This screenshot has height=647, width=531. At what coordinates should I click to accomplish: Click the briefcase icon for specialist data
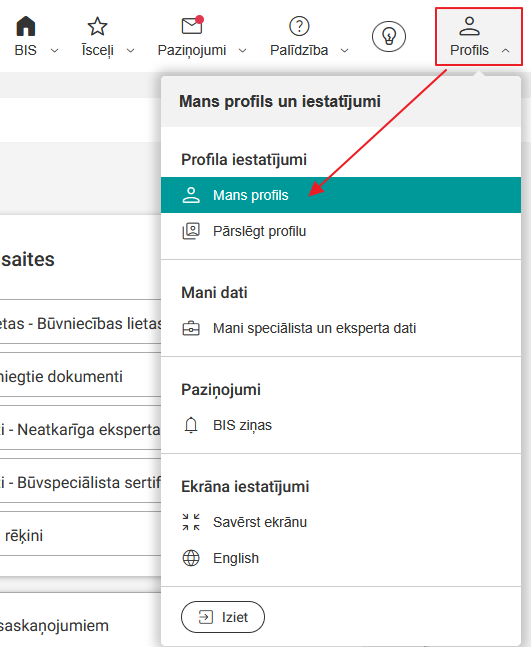(x=191, y=328)
